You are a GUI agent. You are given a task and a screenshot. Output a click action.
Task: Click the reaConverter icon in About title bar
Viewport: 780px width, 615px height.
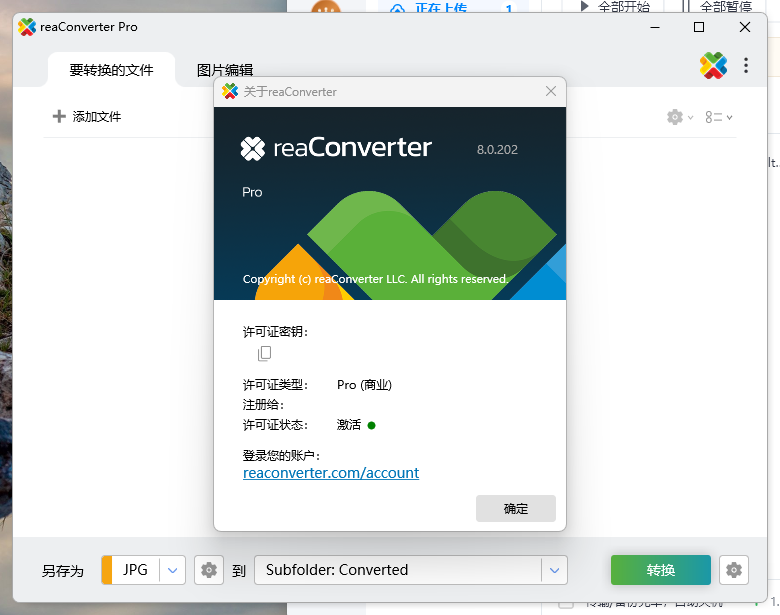coord(230,92)
